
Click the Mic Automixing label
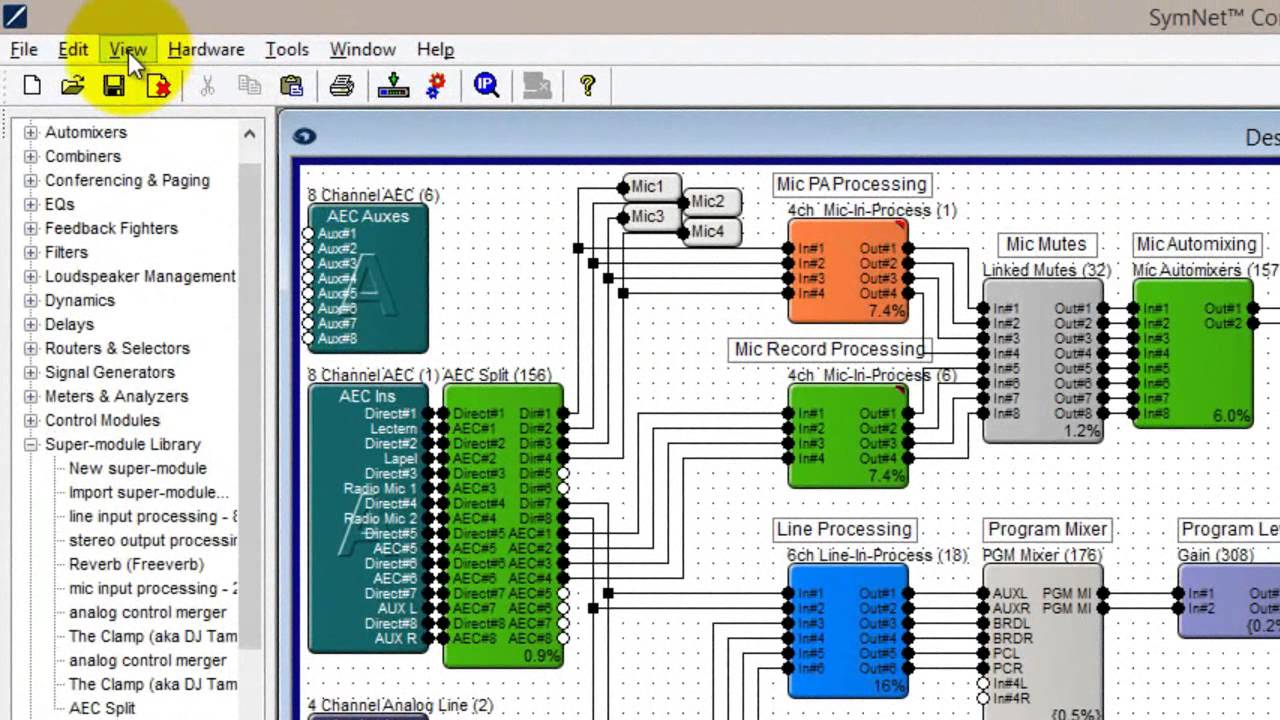click(1197, 244)
